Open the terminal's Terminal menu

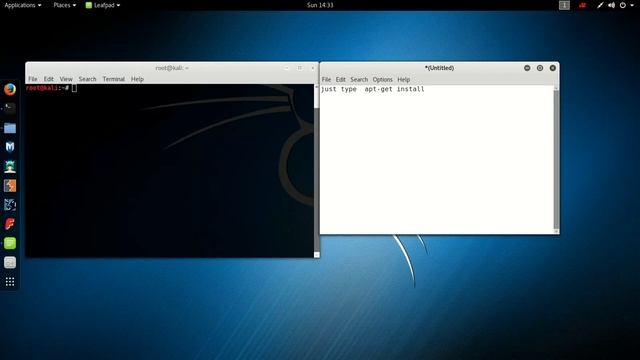[113, 79]
